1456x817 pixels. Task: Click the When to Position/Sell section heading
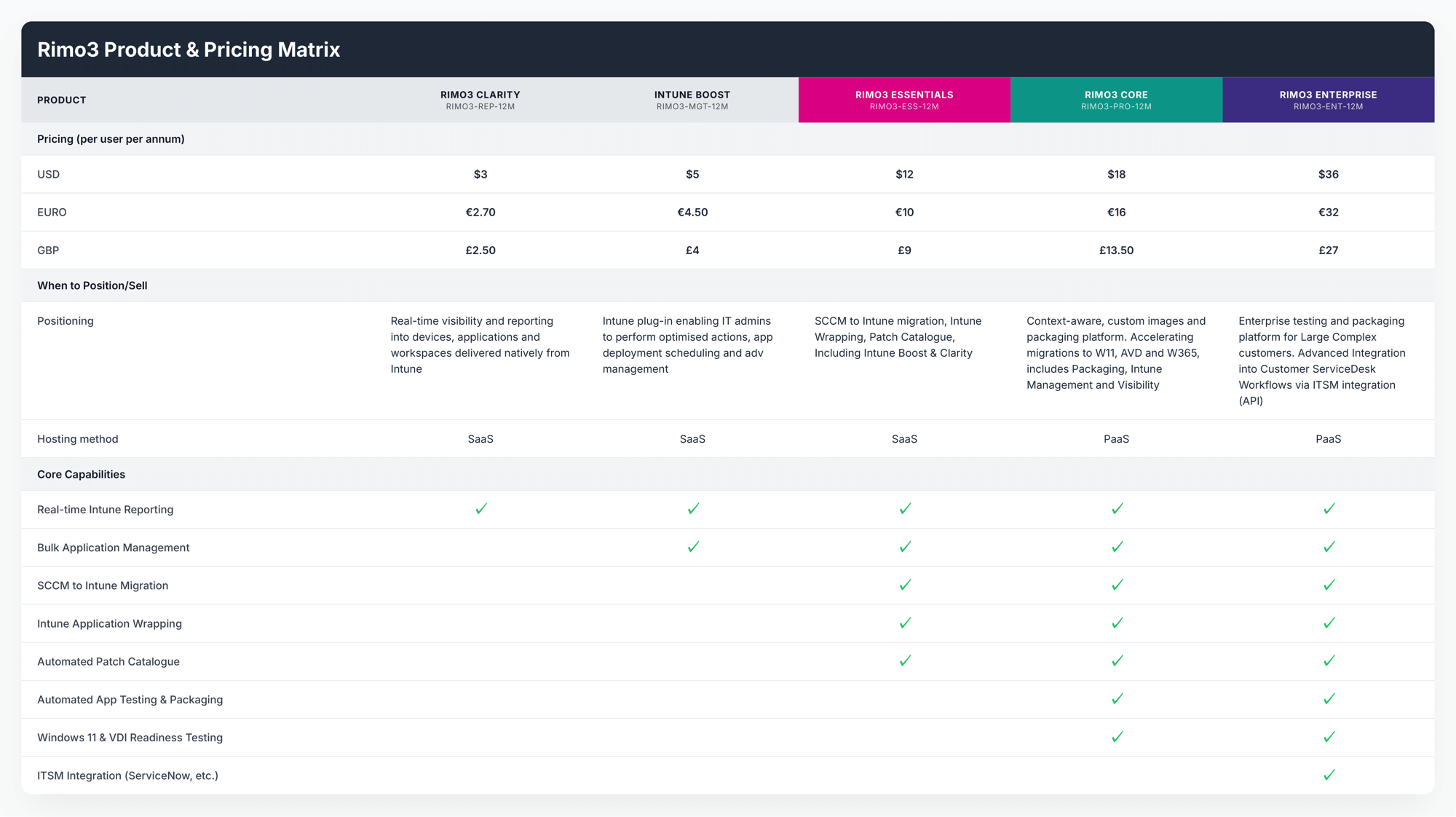click(x=92, y=285)
